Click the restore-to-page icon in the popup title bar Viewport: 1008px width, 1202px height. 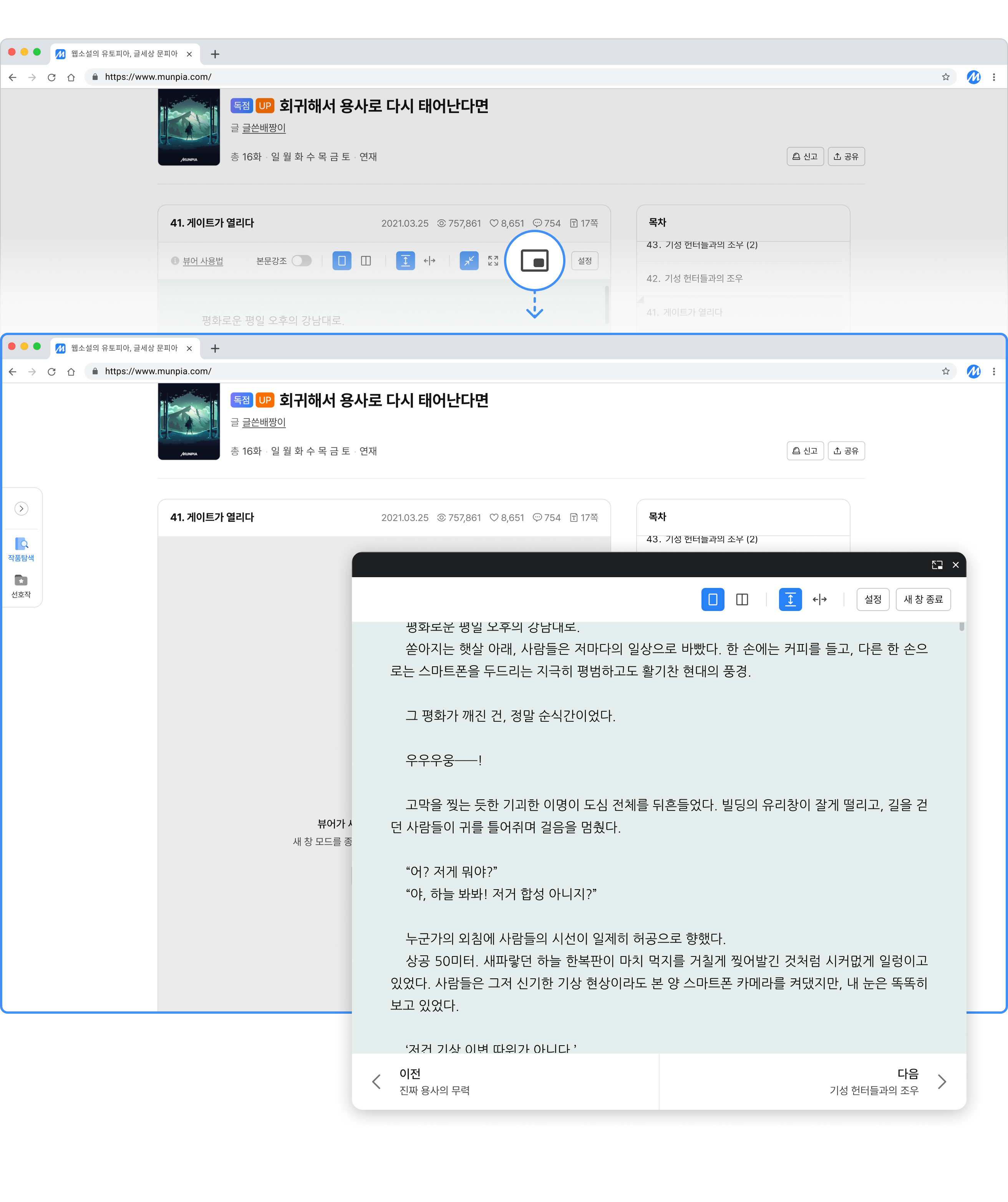tap(937, 565)
